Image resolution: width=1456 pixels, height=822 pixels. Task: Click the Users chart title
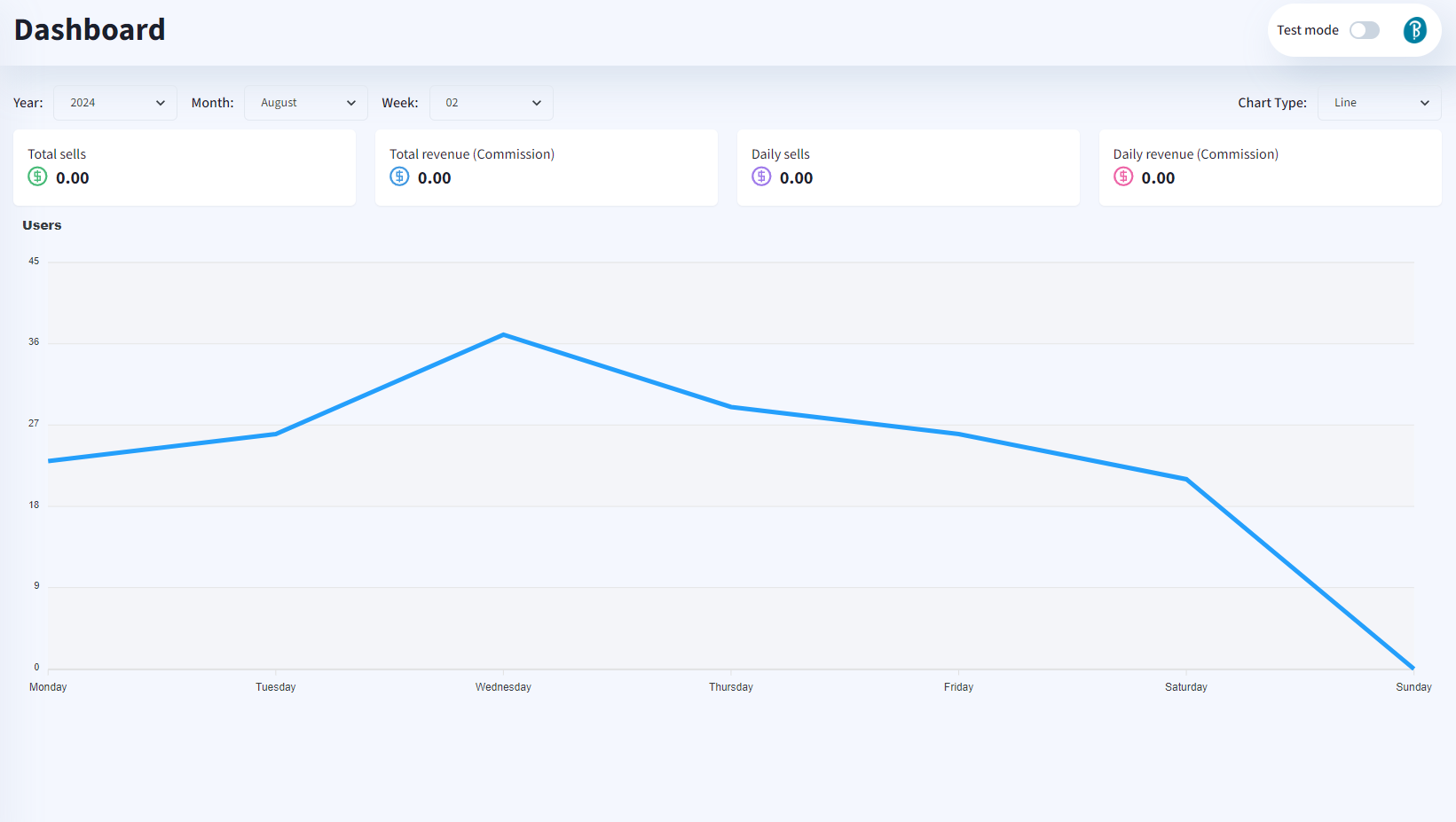coord(42,225)
